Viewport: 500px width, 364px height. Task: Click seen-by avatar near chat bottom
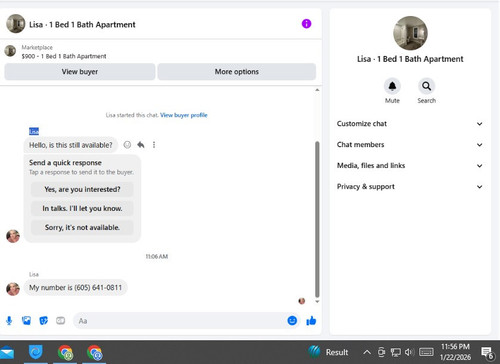click(x=302, y=301)
